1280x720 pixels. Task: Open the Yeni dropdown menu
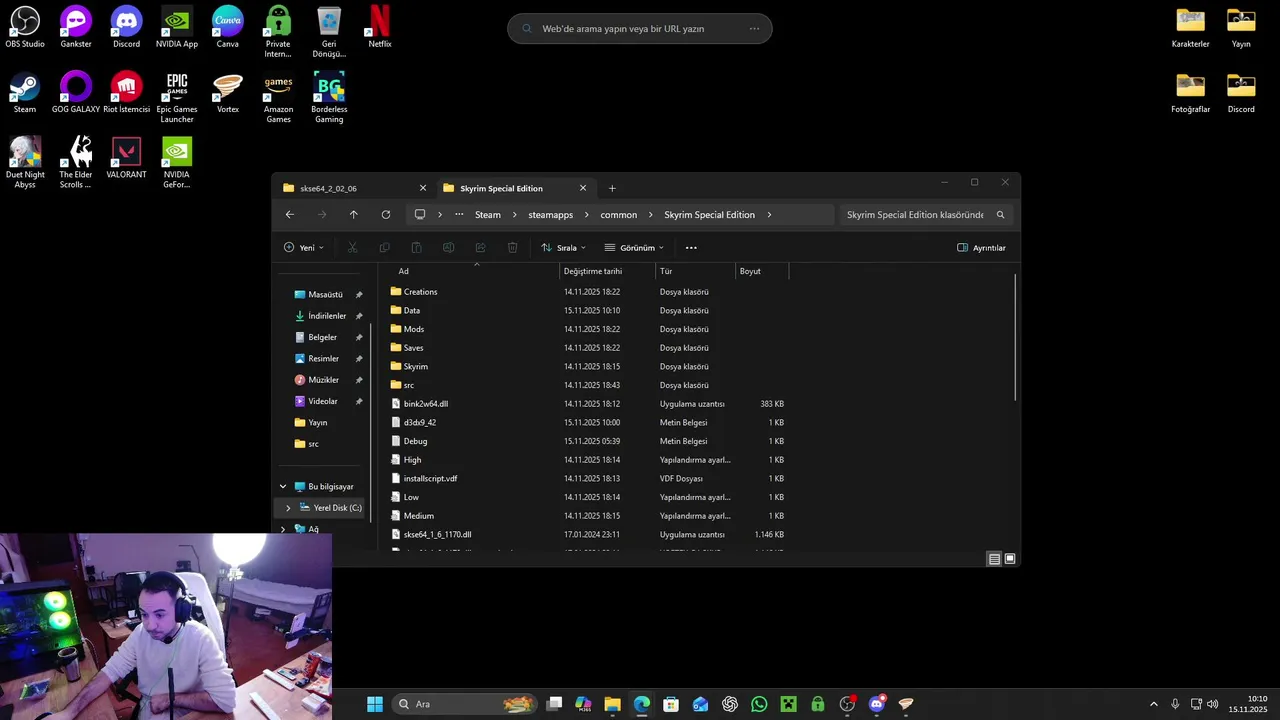pyautogui.click(x=304, y=248)
